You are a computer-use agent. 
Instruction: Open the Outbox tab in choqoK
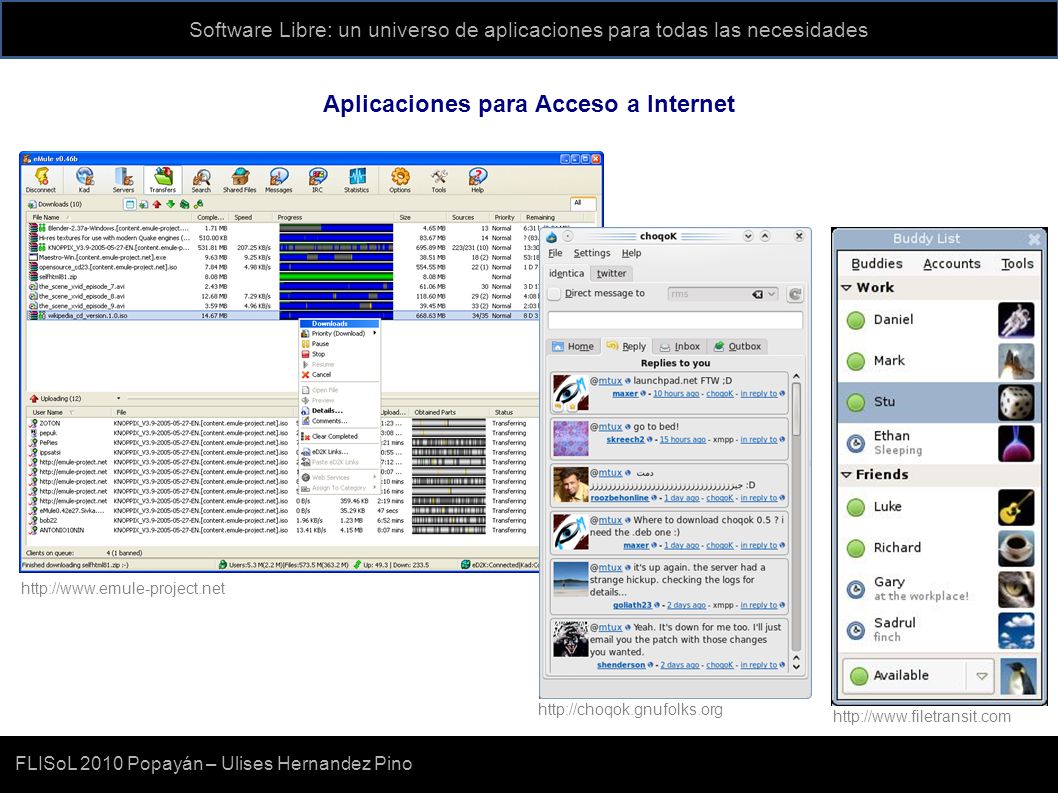737,346
